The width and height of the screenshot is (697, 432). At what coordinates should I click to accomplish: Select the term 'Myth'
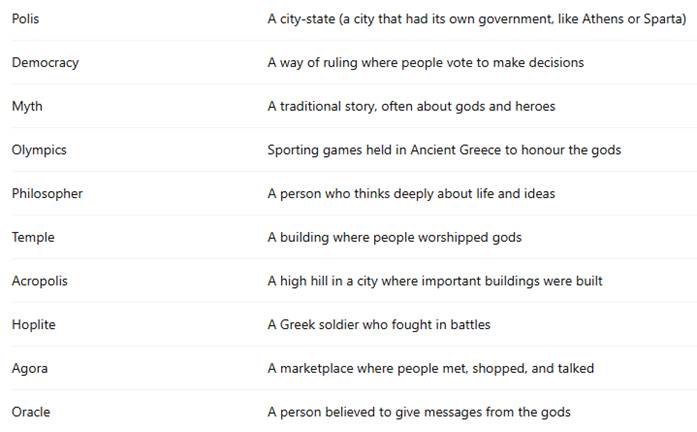tap(27, 106)
